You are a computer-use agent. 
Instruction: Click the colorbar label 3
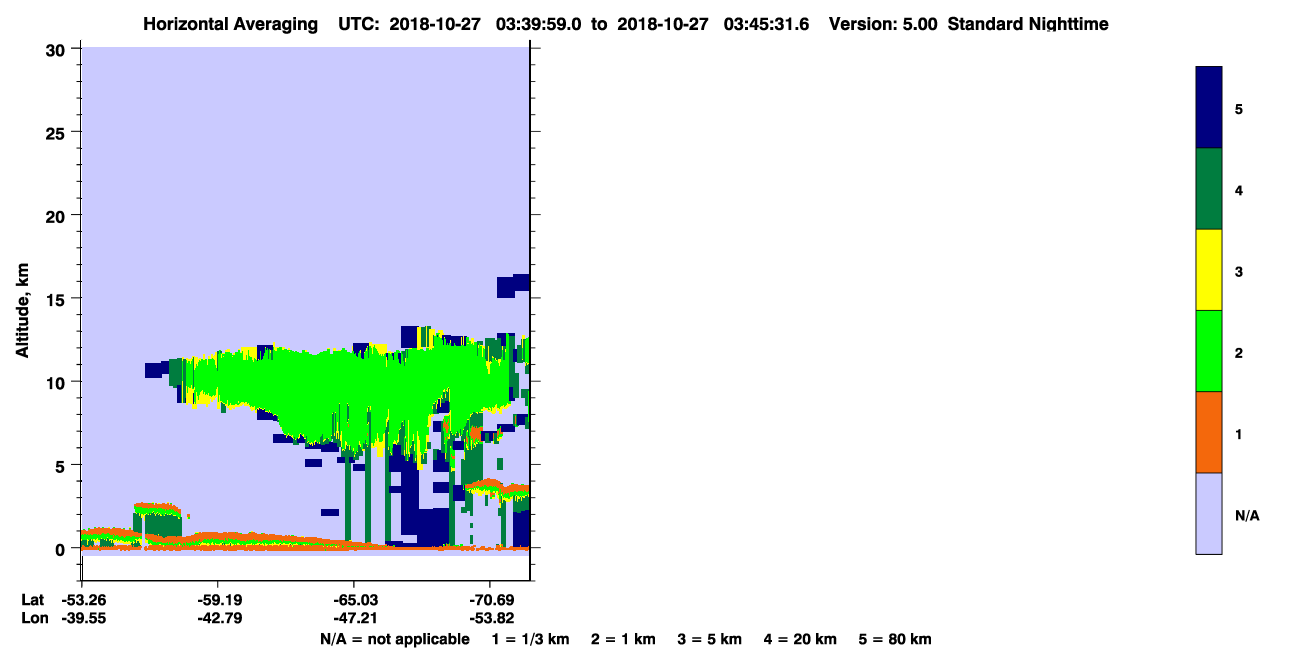click(1239, 272)
